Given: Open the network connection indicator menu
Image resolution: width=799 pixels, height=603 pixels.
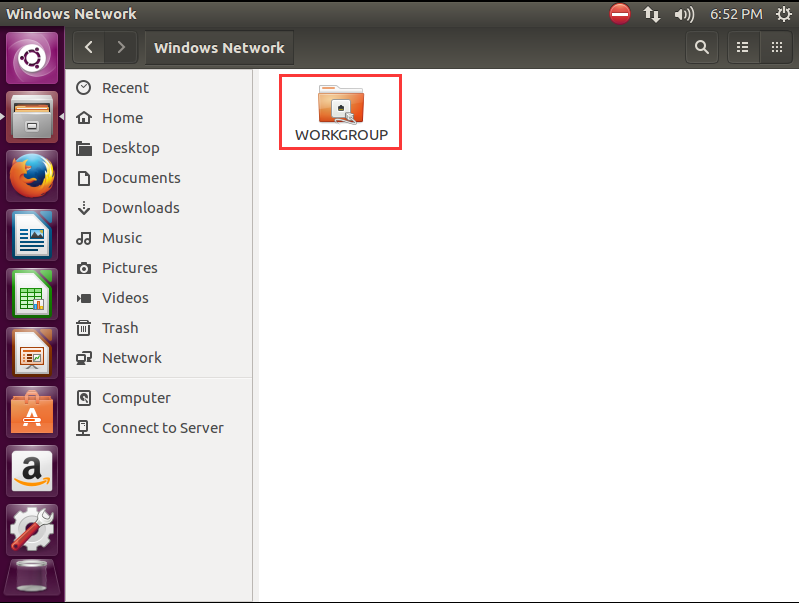Looking at the screenshot, I should click(652, 14).
